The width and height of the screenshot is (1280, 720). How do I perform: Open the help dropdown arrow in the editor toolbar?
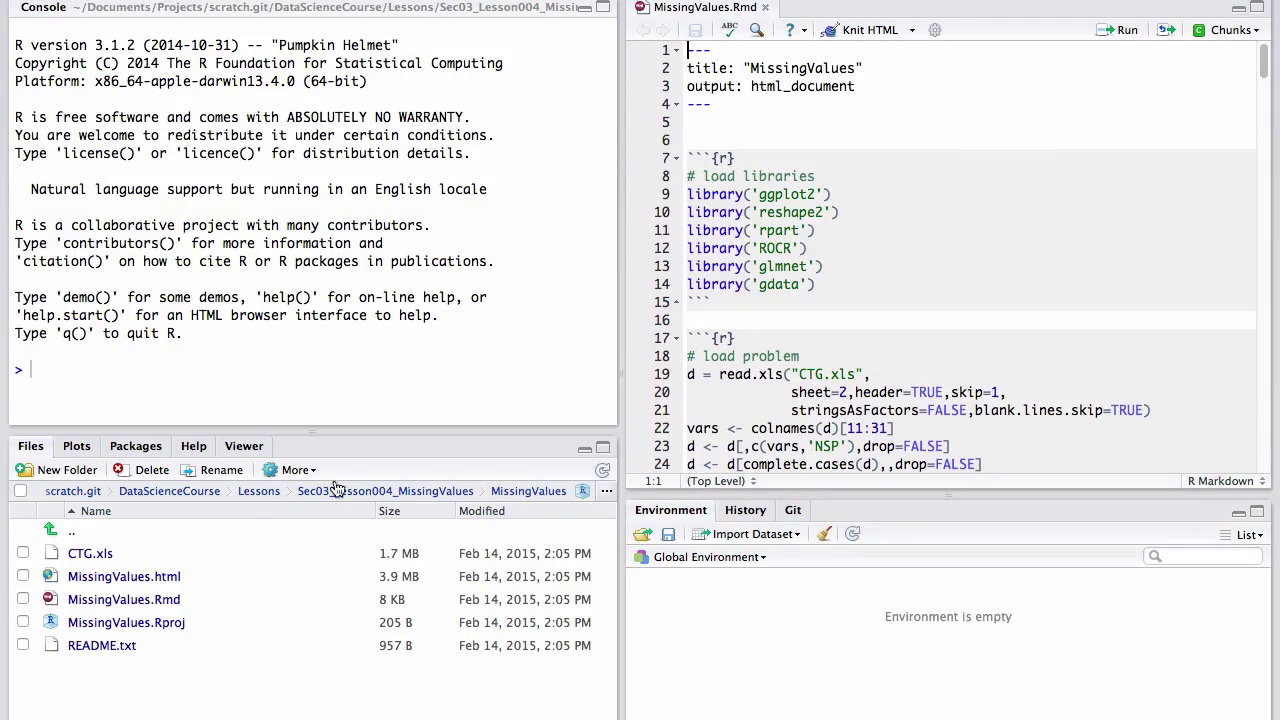click(804, 30)
